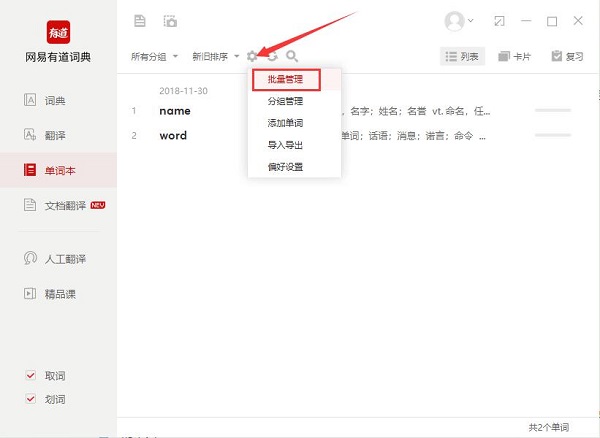
Task: Open the 翻译 translation sidebar section
Action: point(57,135)
